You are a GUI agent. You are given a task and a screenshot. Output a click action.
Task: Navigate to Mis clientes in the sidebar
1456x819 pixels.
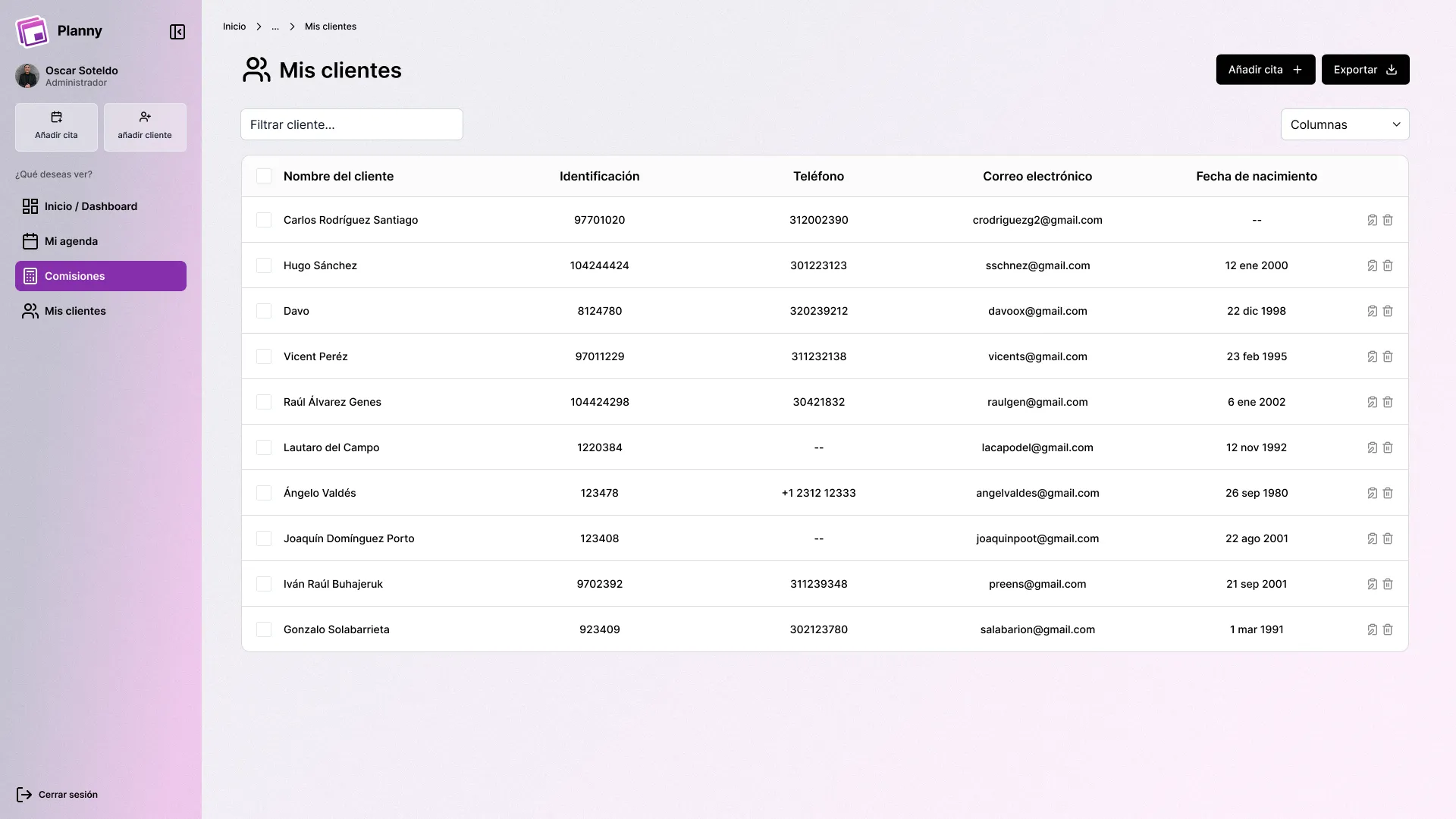click(74, 311)
